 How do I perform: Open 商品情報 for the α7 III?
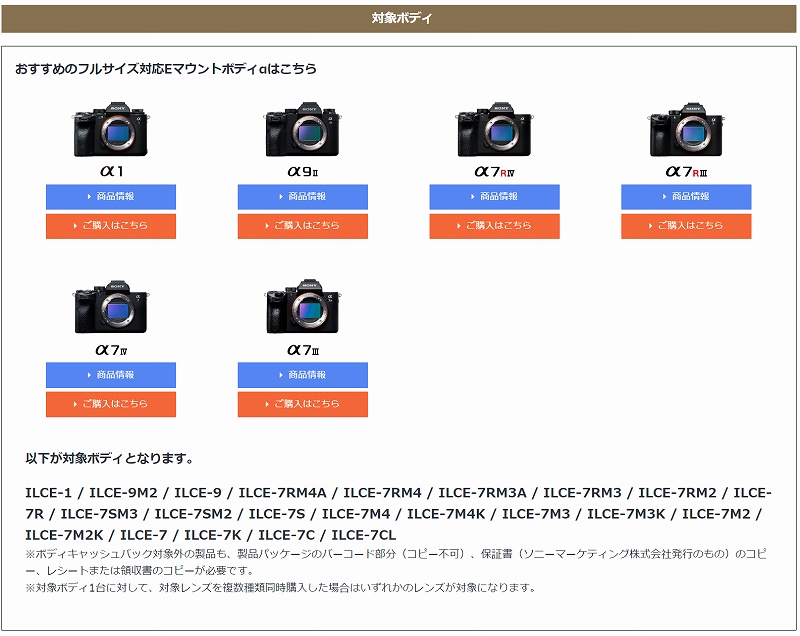pyautogui.click(x=303, y=375)
